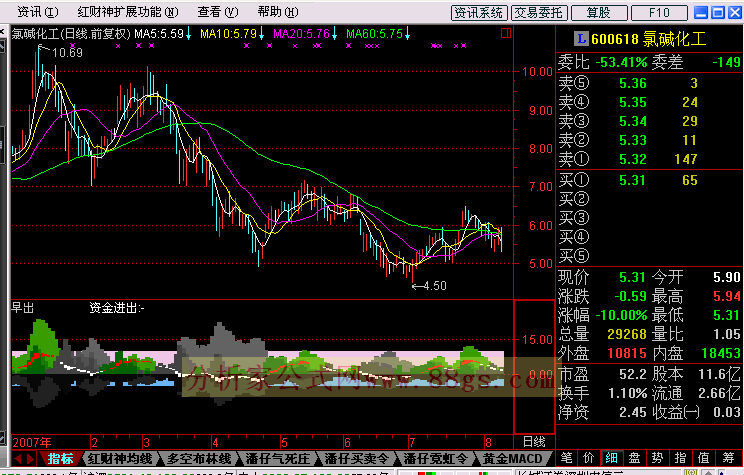Click the F10 button
744x475 pixels.
(659, 13)
